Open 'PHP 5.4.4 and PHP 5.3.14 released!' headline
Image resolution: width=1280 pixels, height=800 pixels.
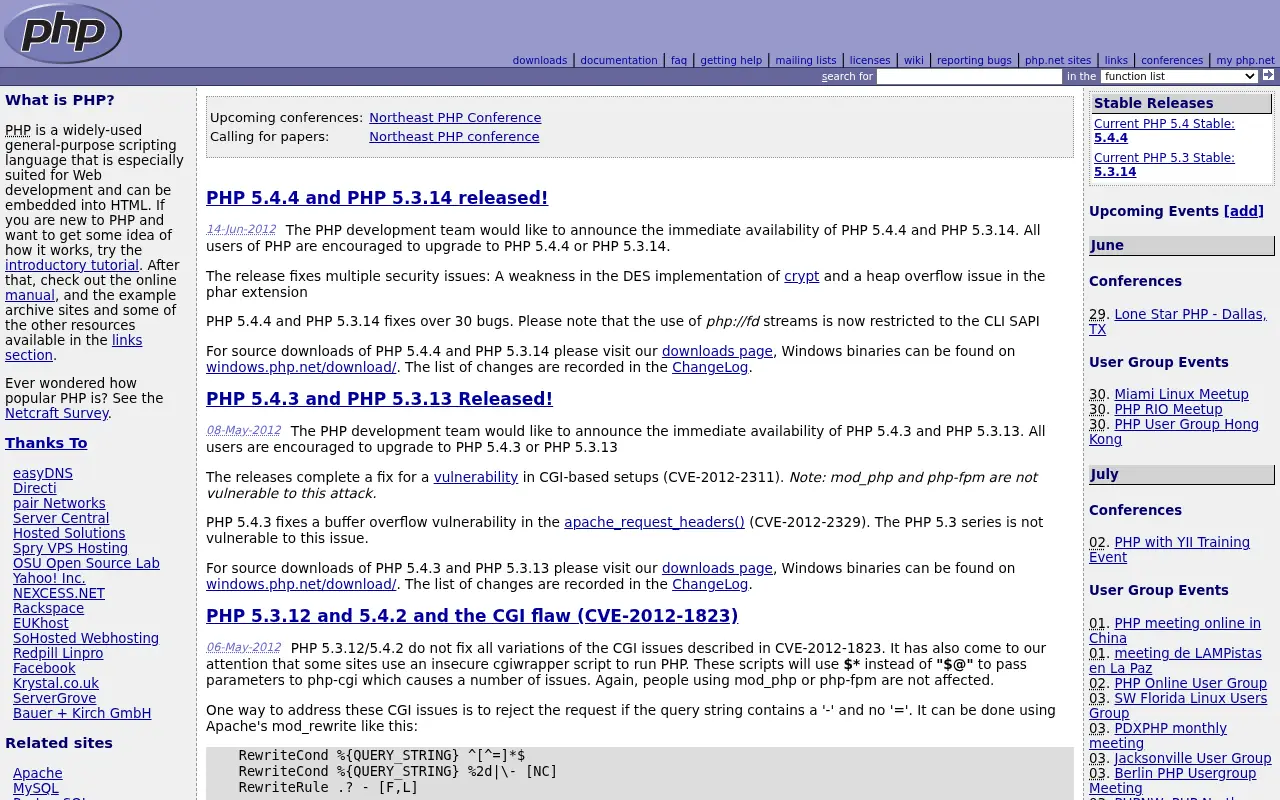click(x=377, y=198)
